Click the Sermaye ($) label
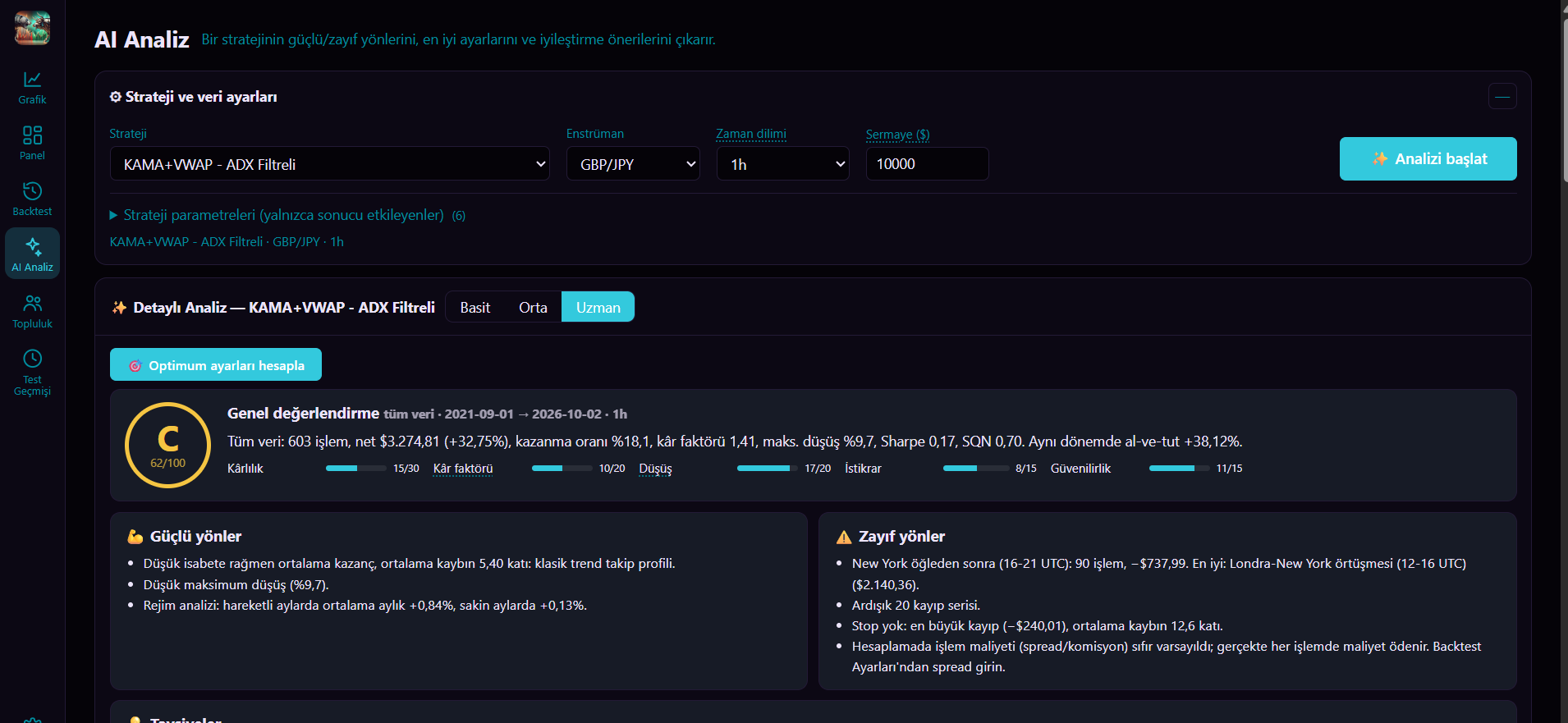This screenshot has width=1568, height=723. coord(897,134)
